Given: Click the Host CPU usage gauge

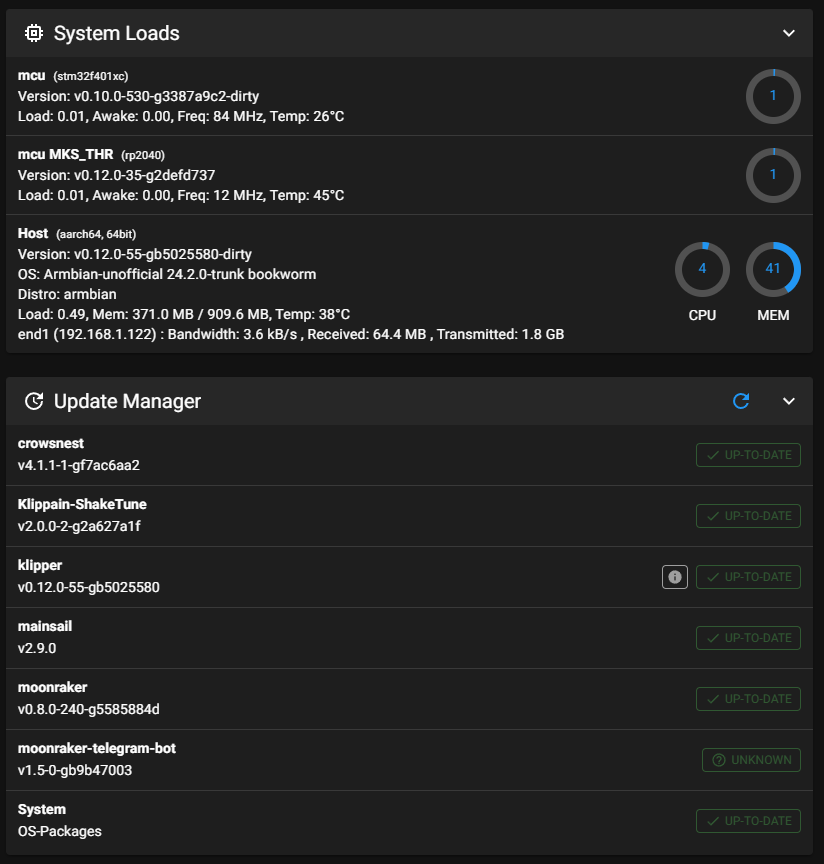Looking at the screenshot, I should [x=702, y=269].
